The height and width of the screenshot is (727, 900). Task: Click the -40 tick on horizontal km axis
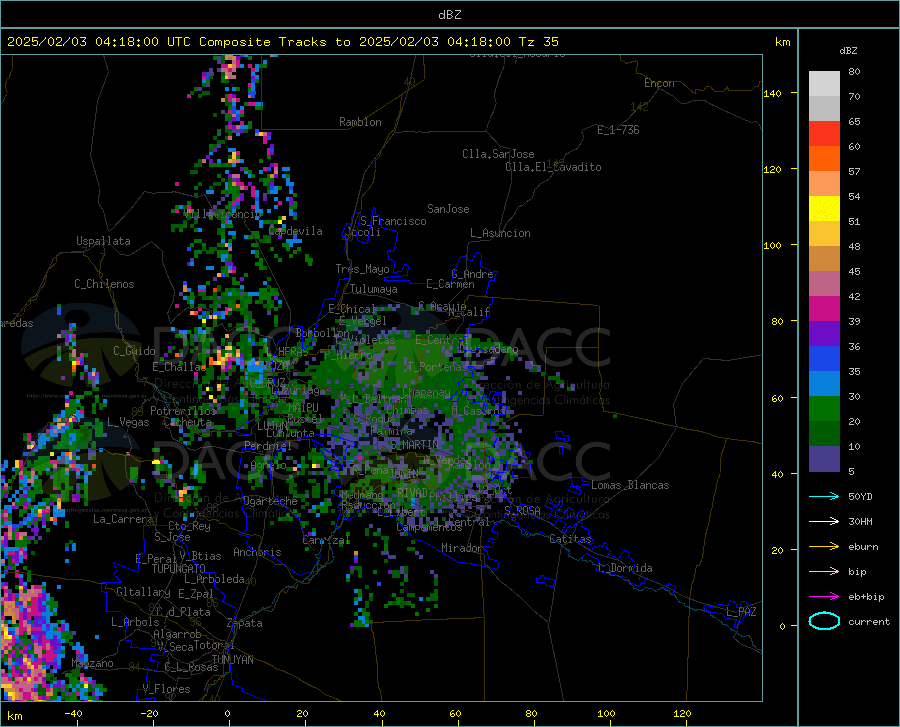point(73,714)
